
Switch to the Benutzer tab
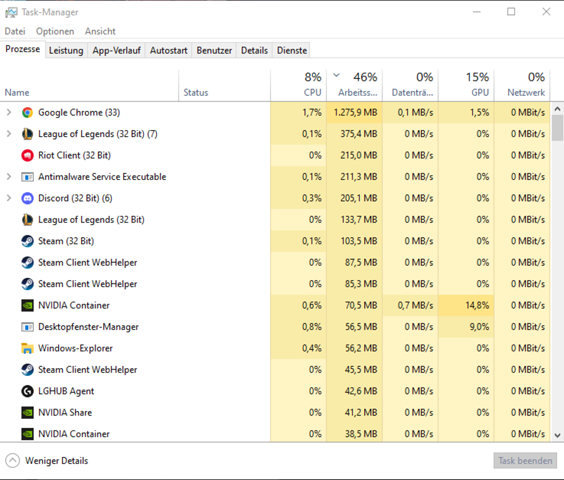pos(214,50)
